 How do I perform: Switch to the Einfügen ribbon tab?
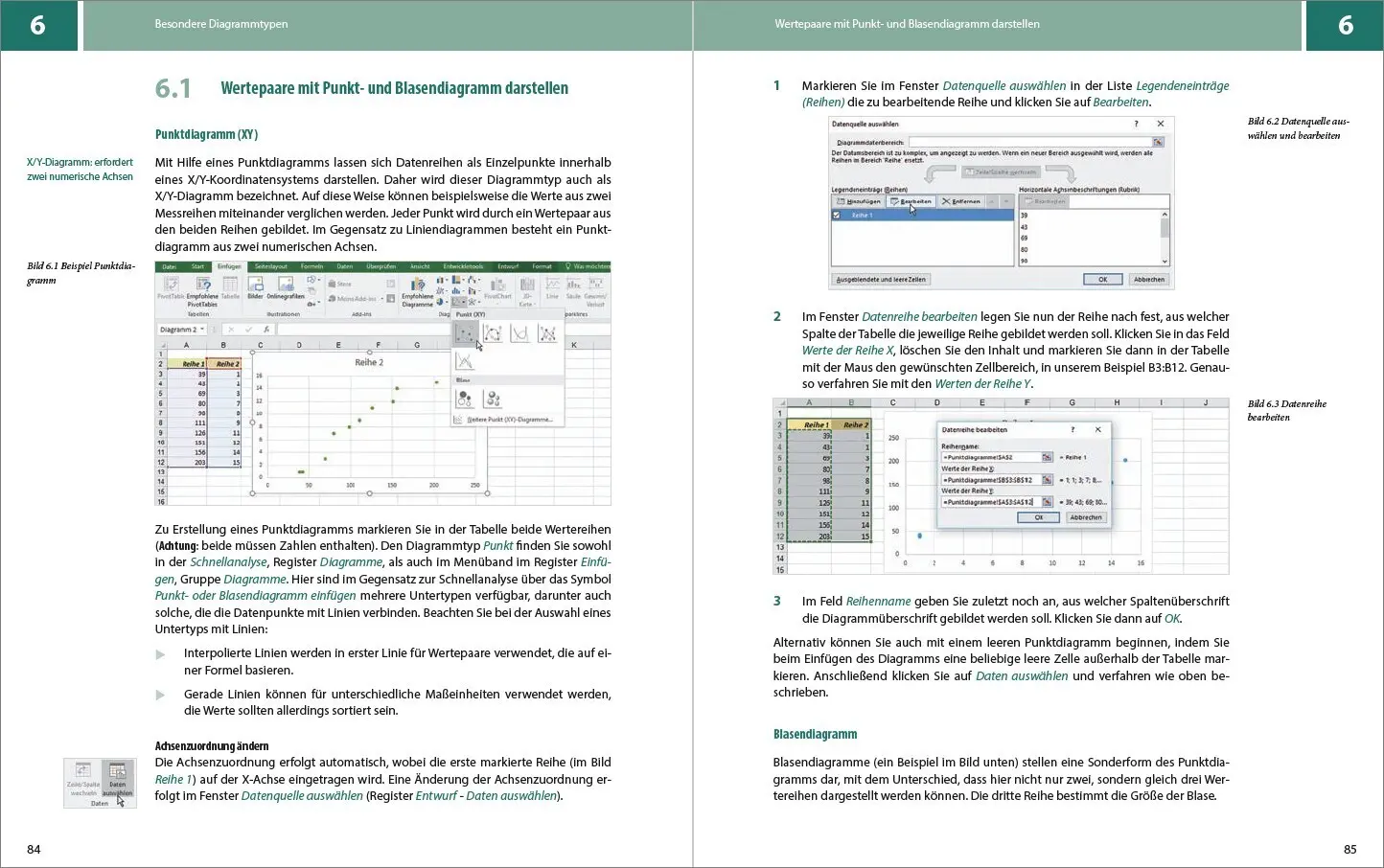[229, 266]
